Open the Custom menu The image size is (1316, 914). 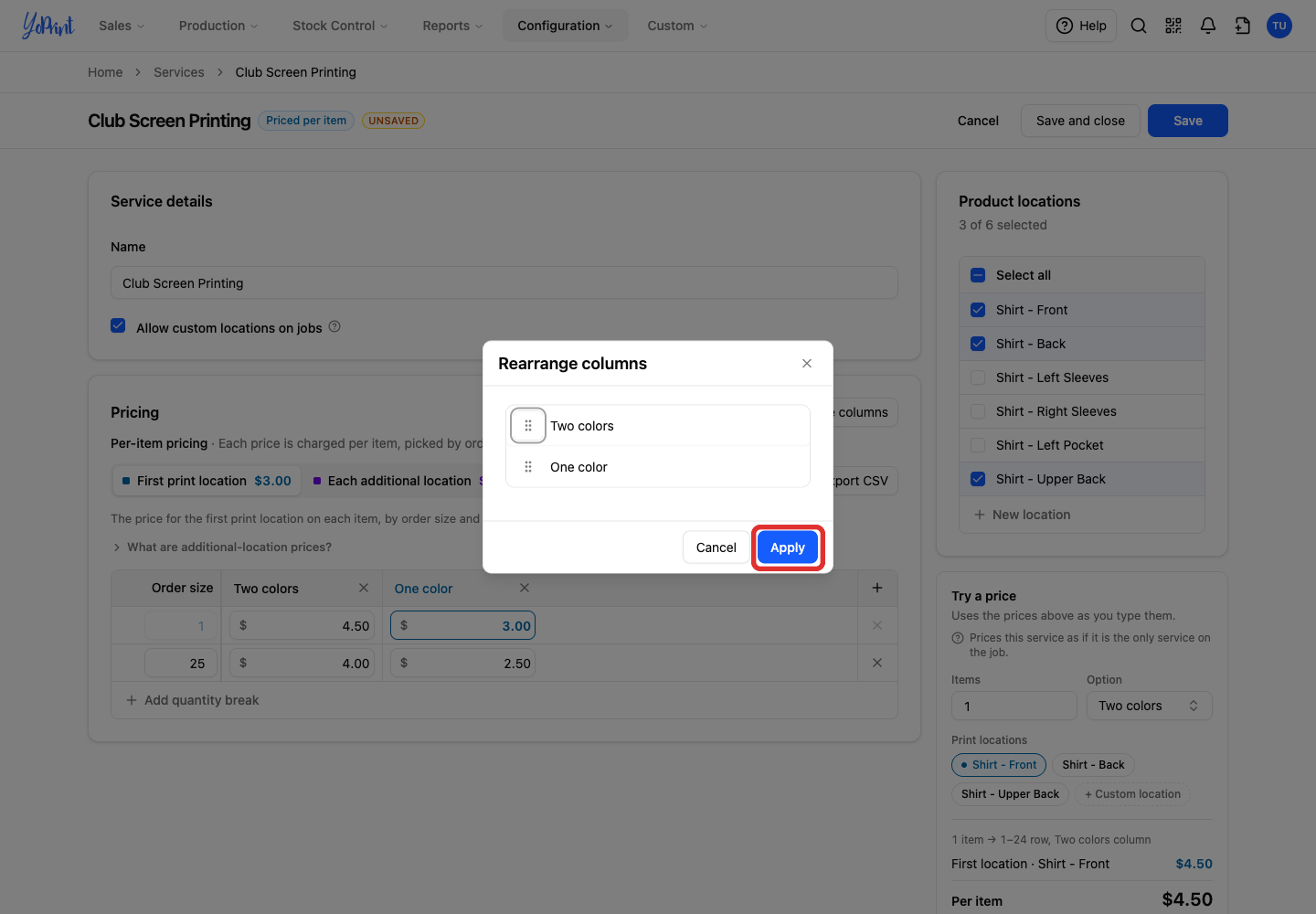click(677, 26)
